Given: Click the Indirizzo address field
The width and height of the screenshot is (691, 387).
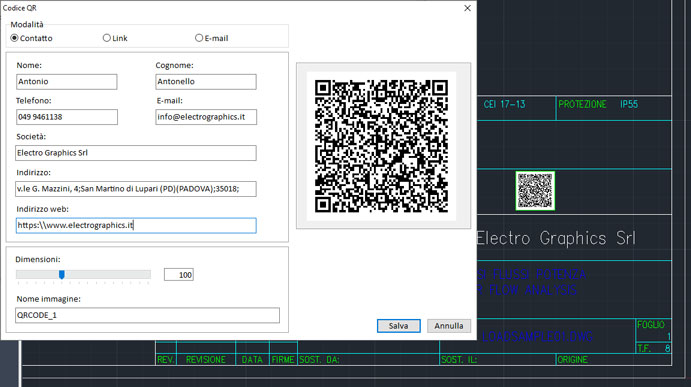Looking at the screenshot, I should click(x=136, y=189).
